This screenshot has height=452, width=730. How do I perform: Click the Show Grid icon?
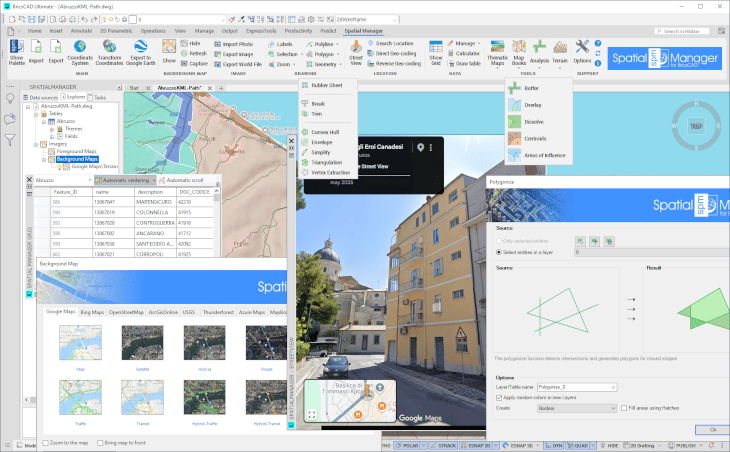tap(436, 52)
